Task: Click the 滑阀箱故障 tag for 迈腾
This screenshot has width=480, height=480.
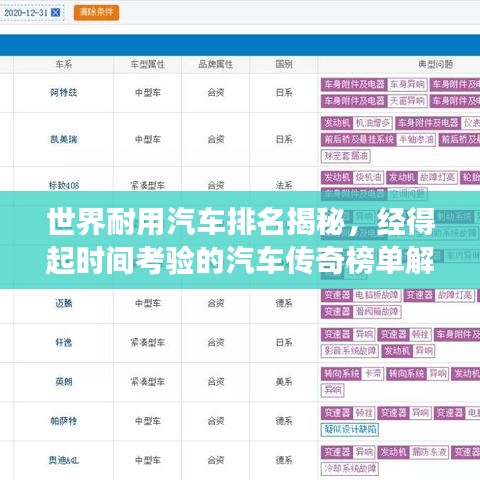Action: pos(377,312)
